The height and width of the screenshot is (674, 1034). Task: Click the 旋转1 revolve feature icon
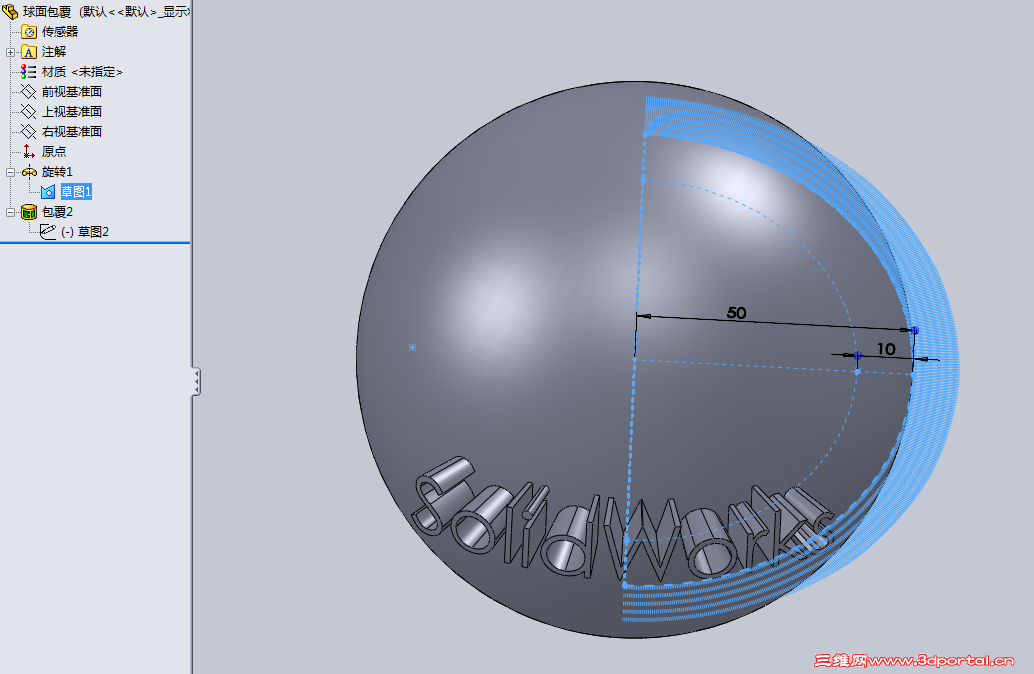pos(29,172)
